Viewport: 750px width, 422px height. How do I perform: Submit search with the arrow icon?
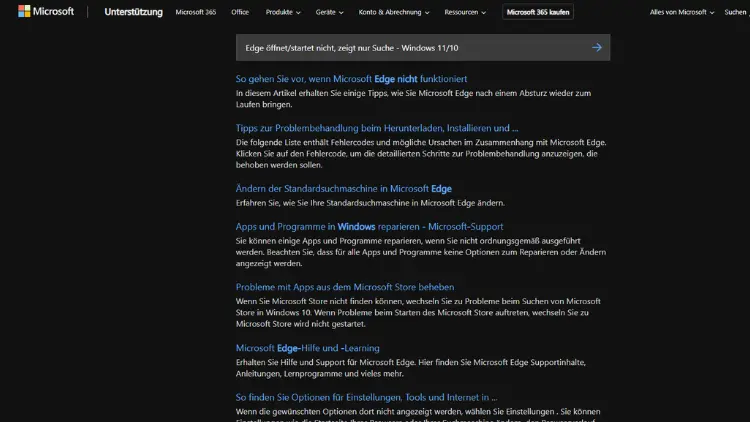596,47
